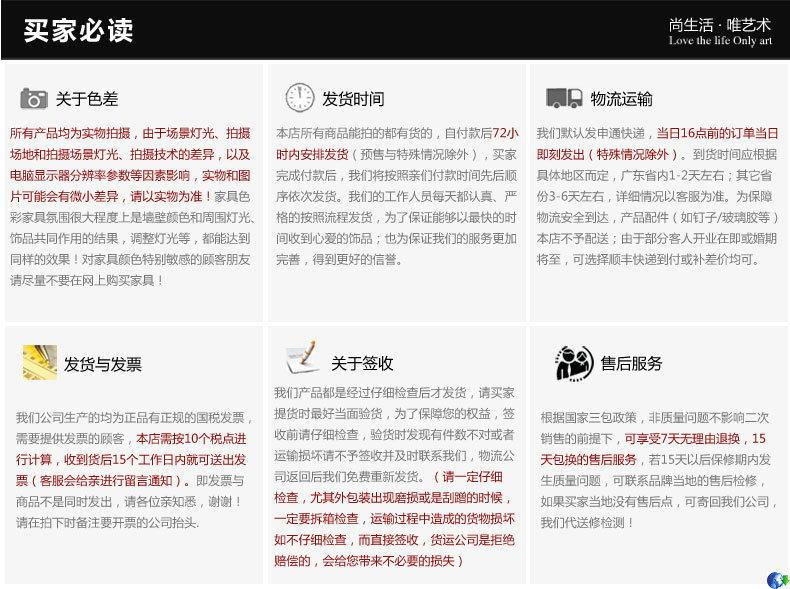Click the delivery truck icon beside 物流运输

pos(564,98)
